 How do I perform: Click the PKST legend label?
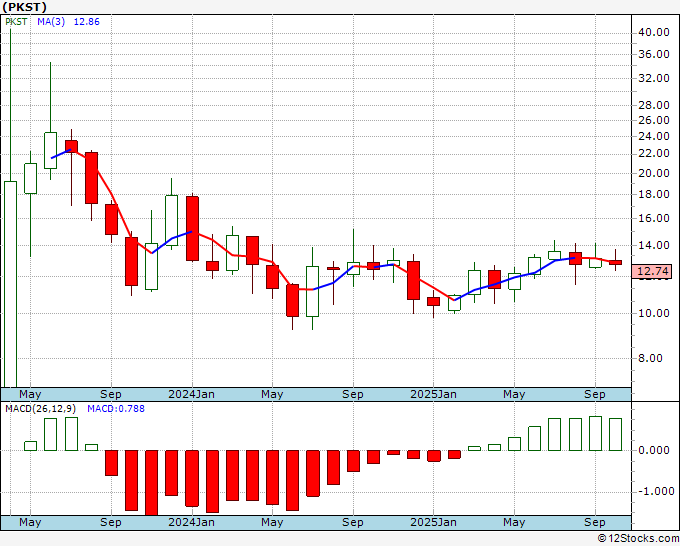click(x=16, y=22)
